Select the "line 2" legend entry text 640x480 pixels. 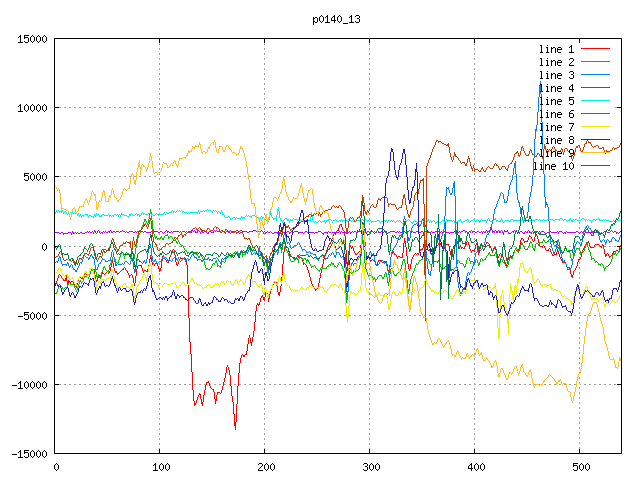(x=556, y=62)
